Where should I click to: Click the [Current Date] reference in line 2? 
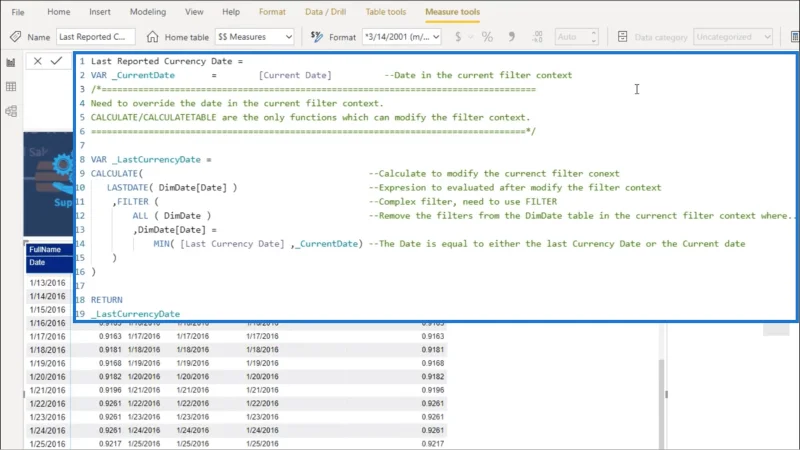[295, 75]
